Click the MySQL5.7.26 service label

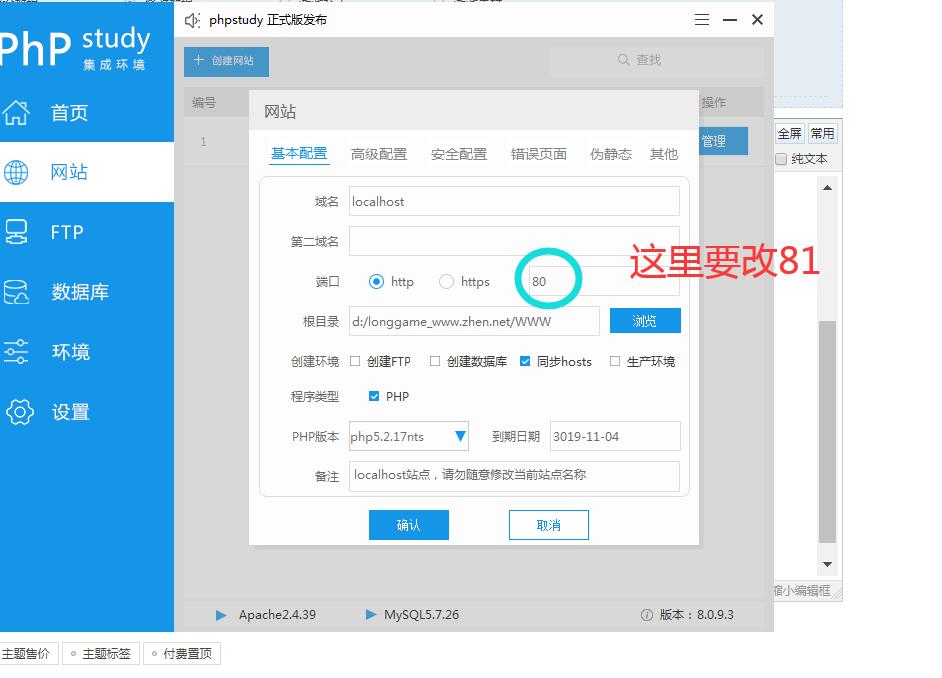421,615
